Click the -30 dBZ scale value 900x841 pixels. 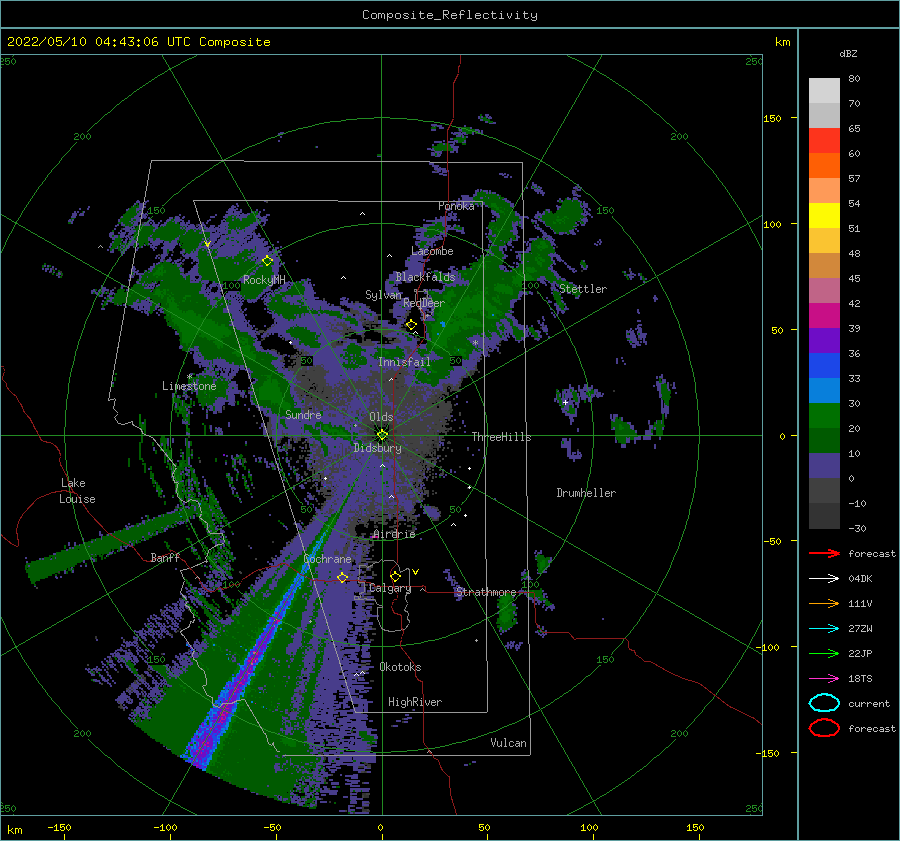[x=857, y=528]
